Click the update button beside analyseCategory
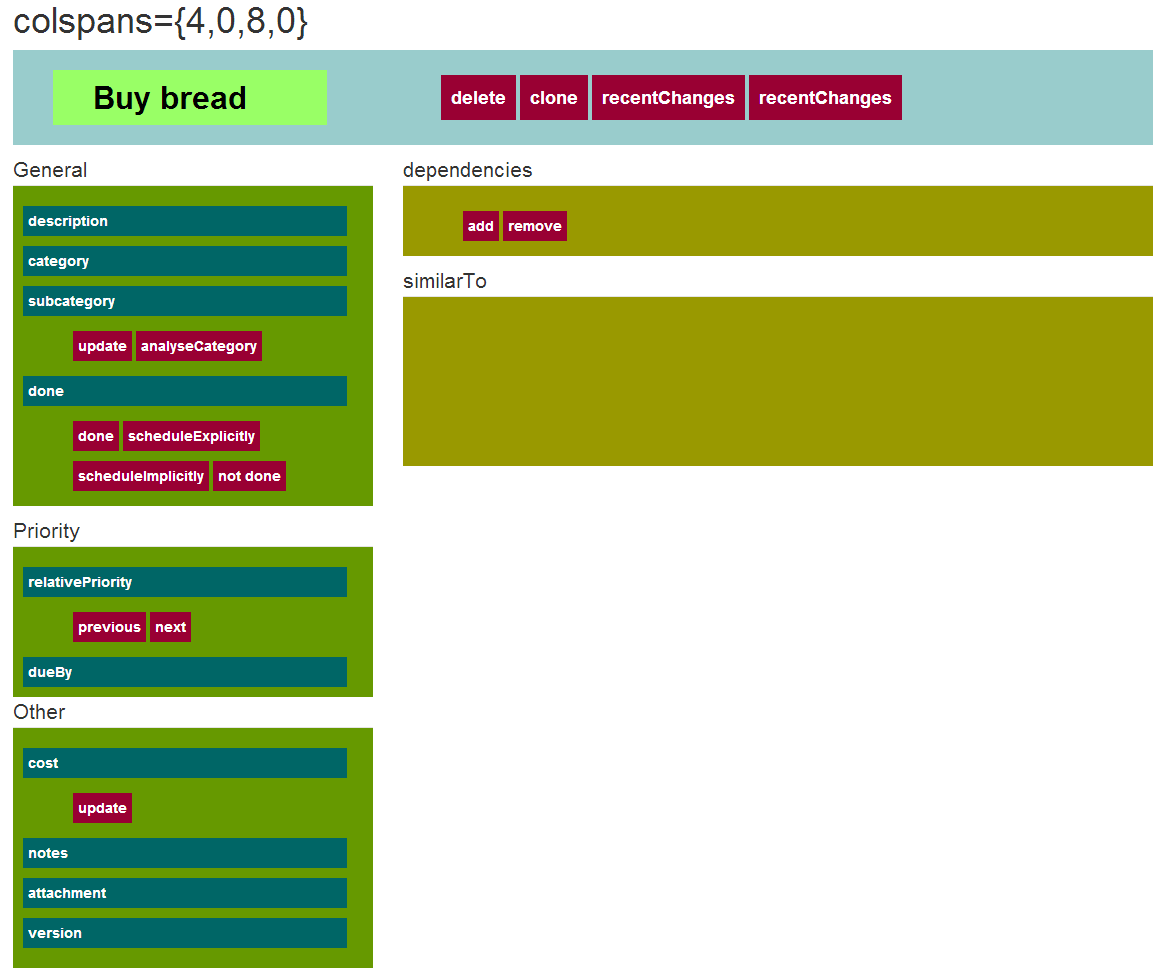 102,346
